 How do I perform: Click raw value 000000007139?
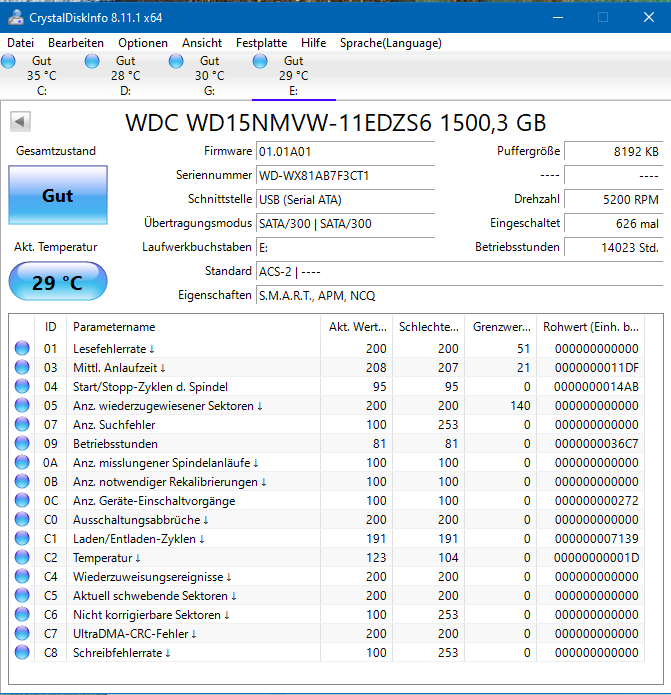(x=597, y=539)
